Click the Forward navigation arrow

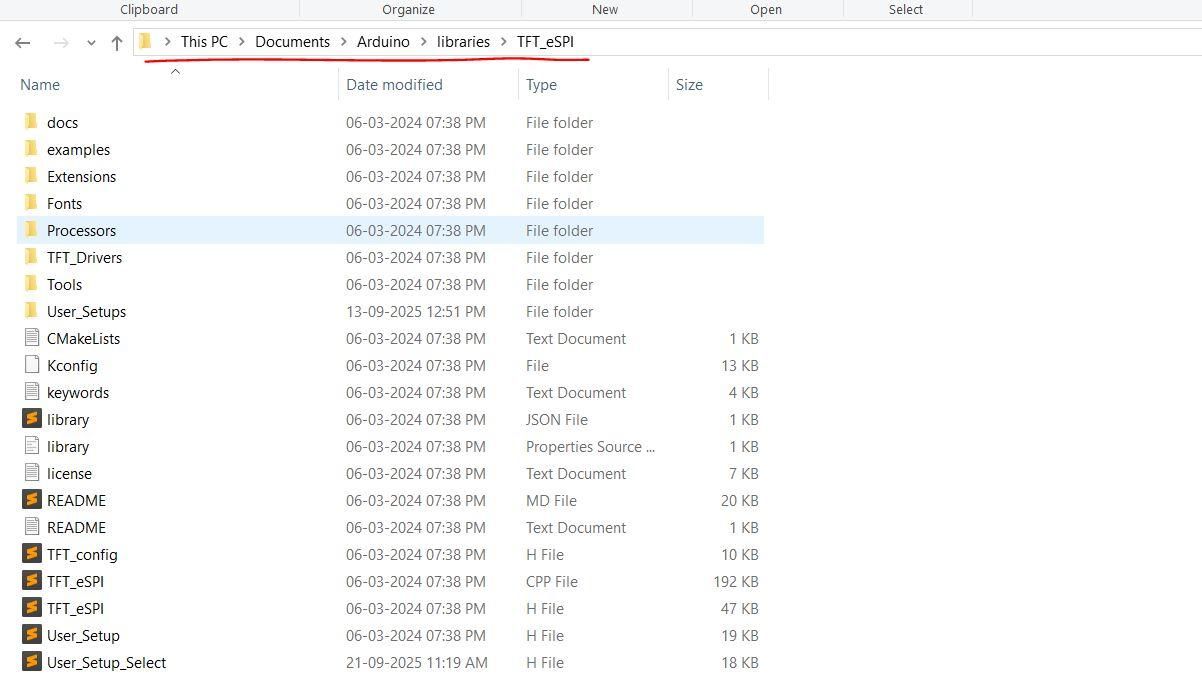pos(61,43)
